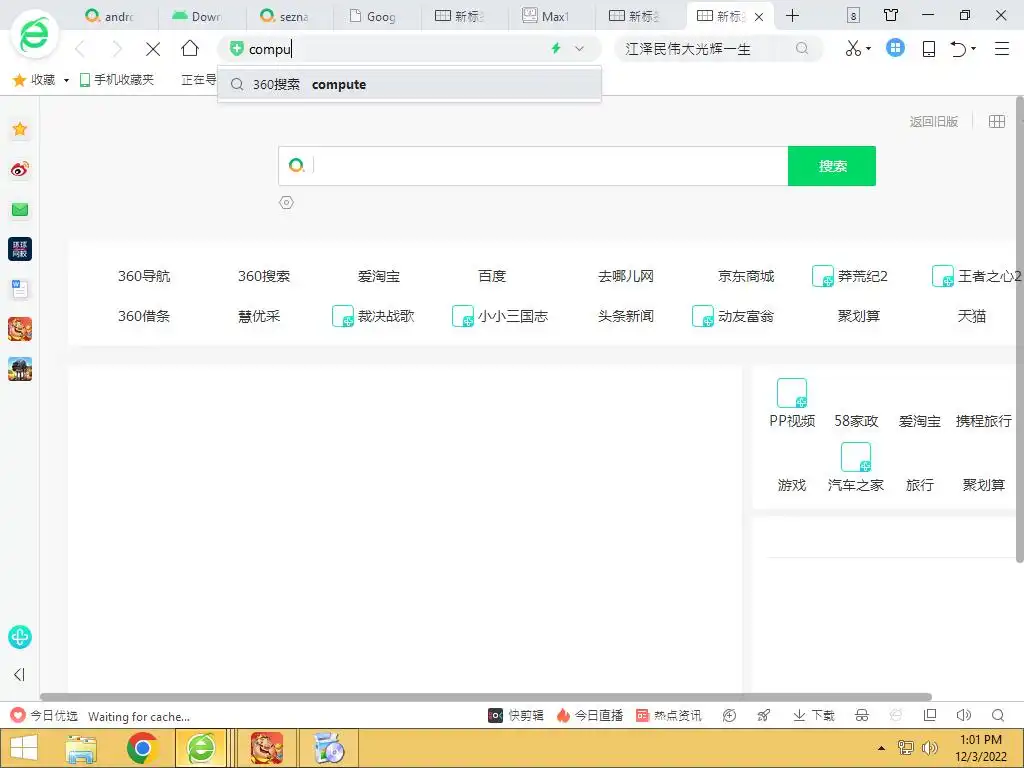Open the 去哪儿网 link

626,276
